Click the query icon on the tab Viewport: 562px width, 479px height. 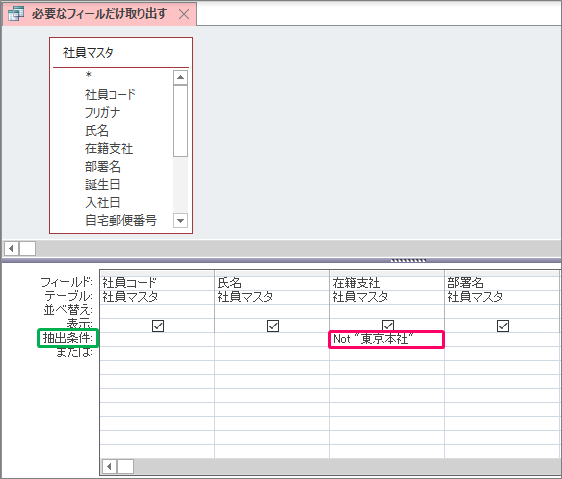[16, 14]
